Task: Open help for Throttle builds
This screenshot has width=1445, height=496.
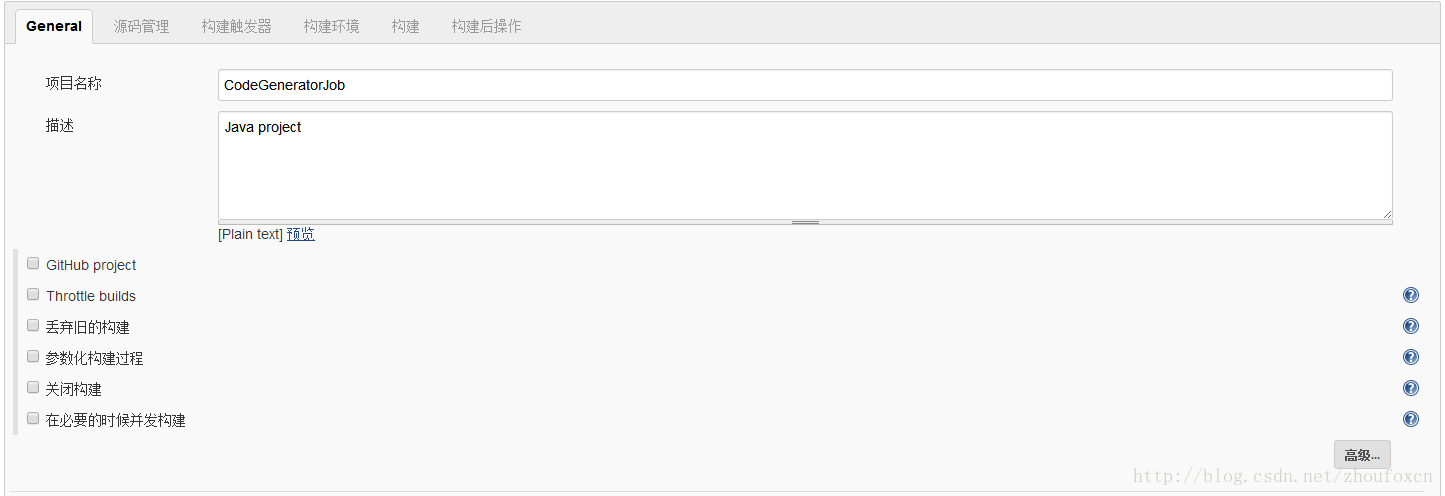Action: (x=1411, y=295)
